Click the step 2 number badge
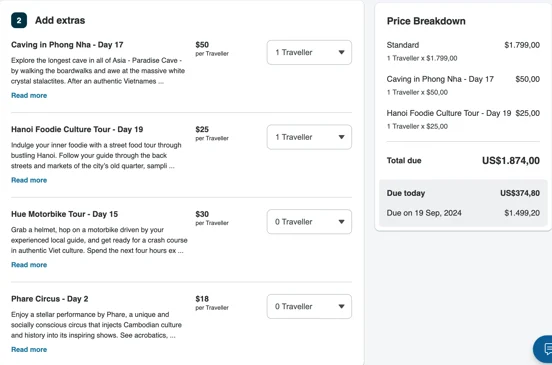 [x=19, y=20]
